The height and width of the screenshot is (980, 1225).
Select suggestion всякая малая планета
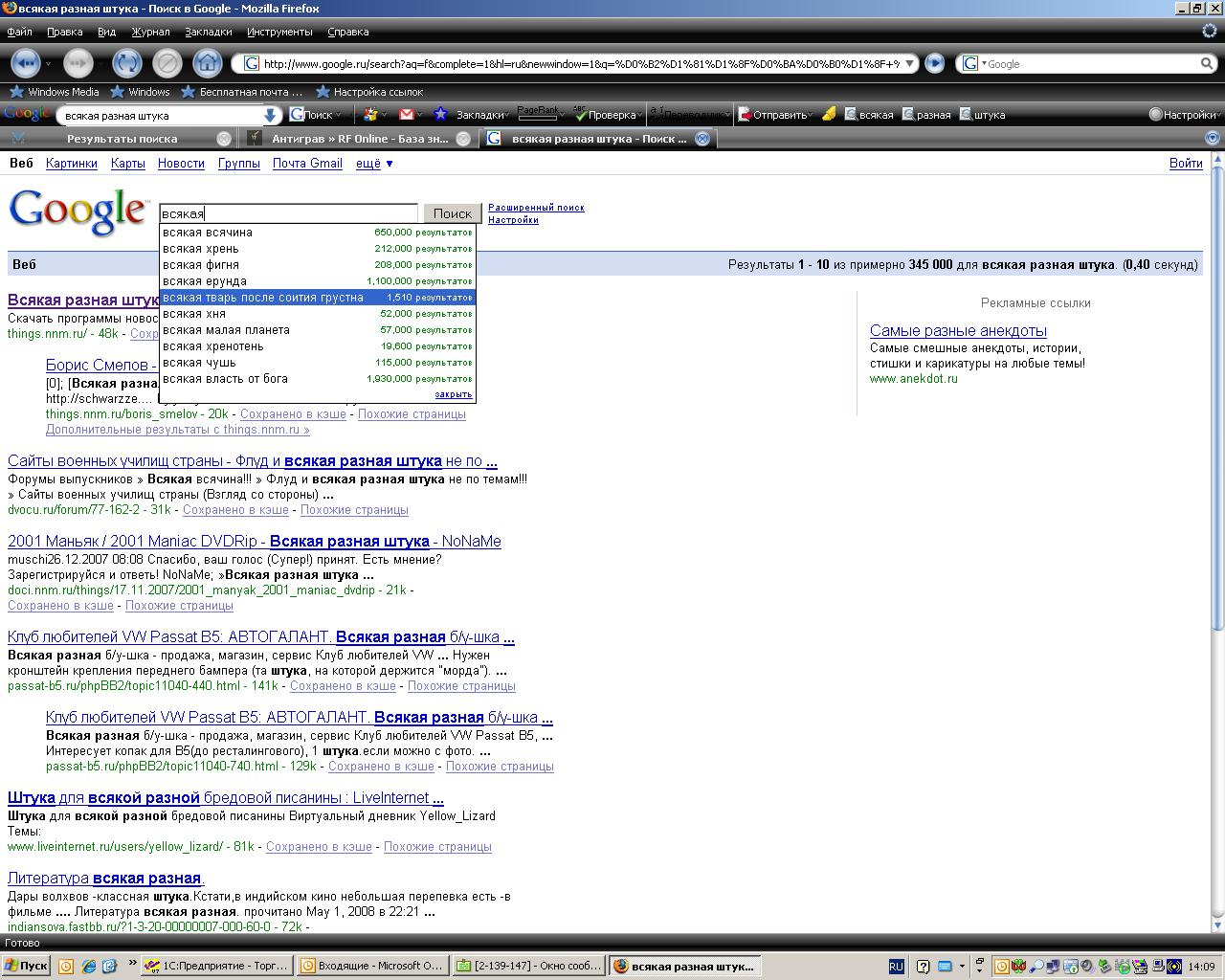[318, 330]
